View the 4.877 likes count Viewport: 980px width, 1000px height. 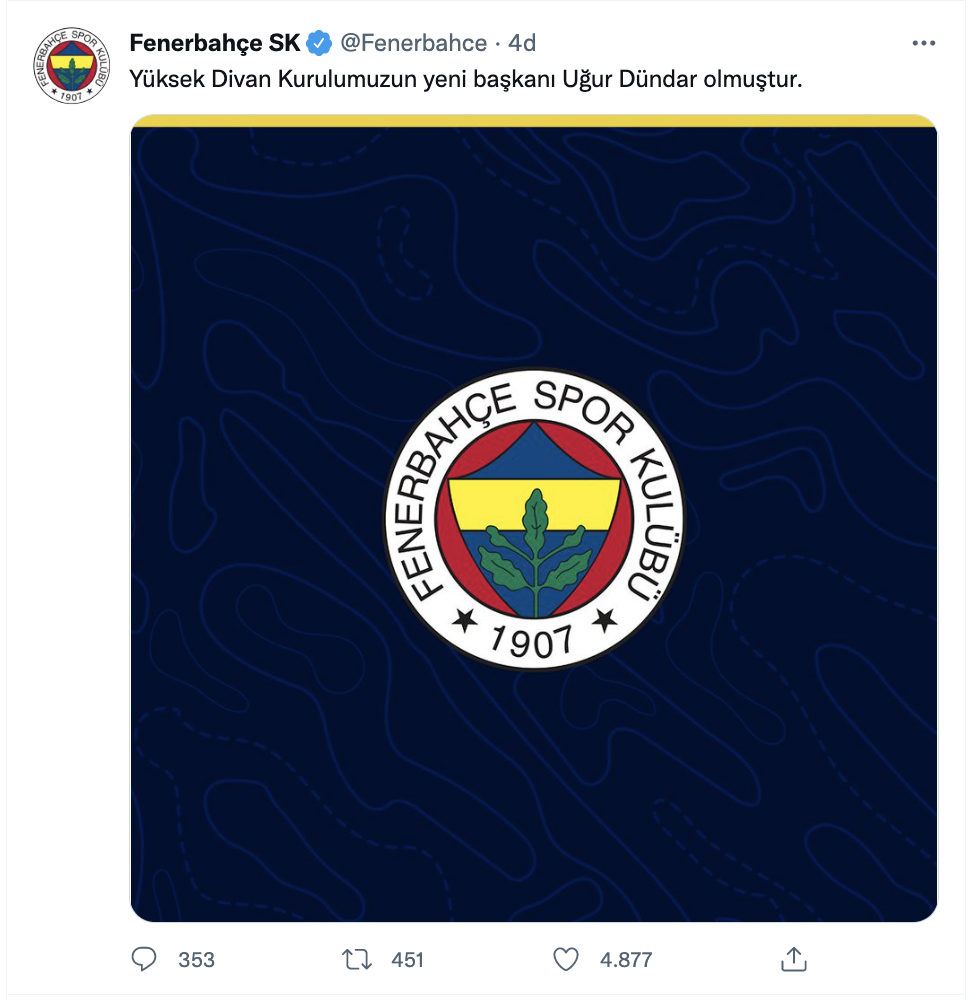coord(626,959)
